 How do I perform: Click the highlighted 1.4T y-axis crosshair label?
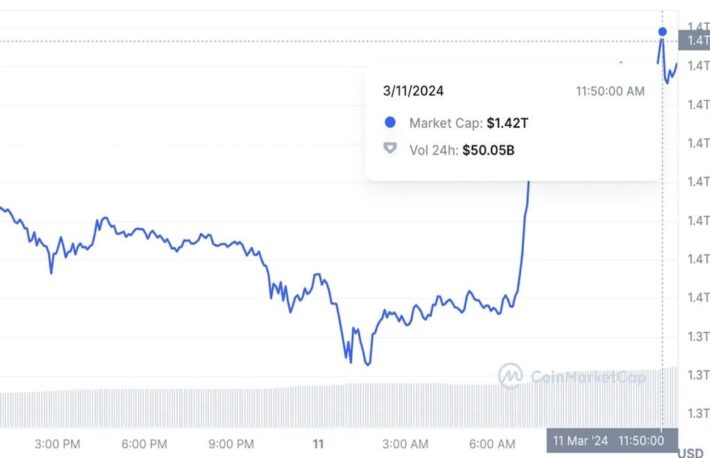point(694,40)
